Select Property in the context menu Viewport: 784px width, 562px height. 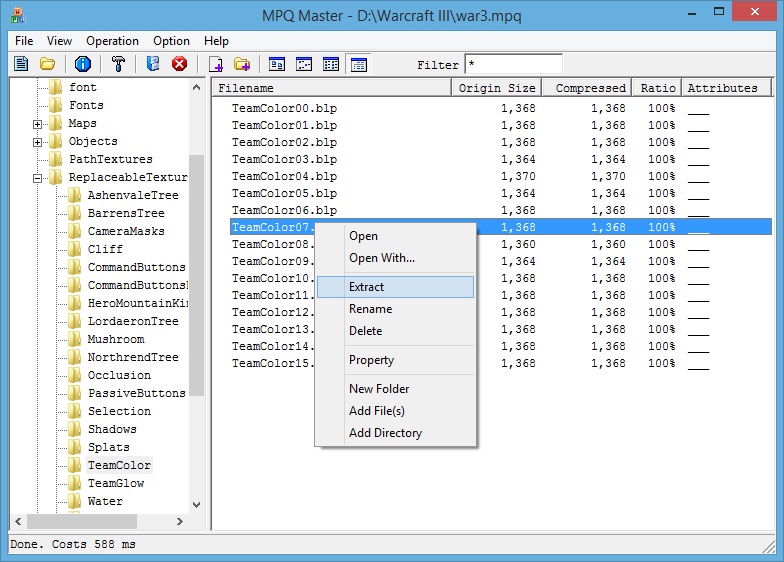click(x=371, y=360)
